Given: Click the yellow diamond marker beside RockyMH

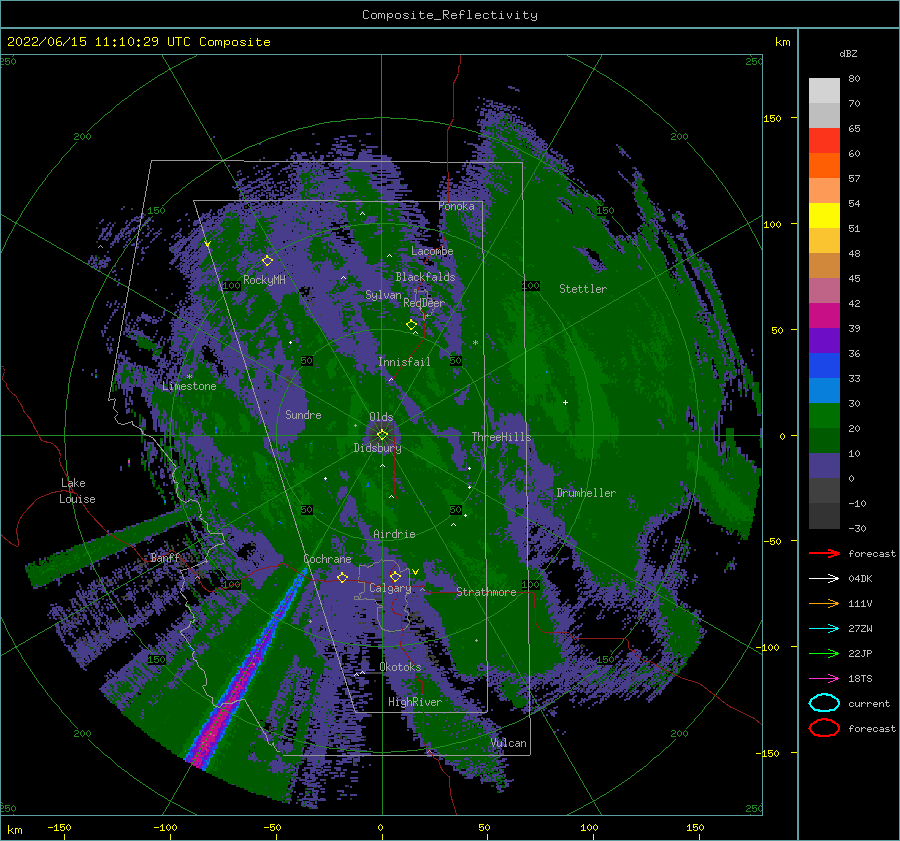Looking at the screenshot, I should tap(267, 261).
